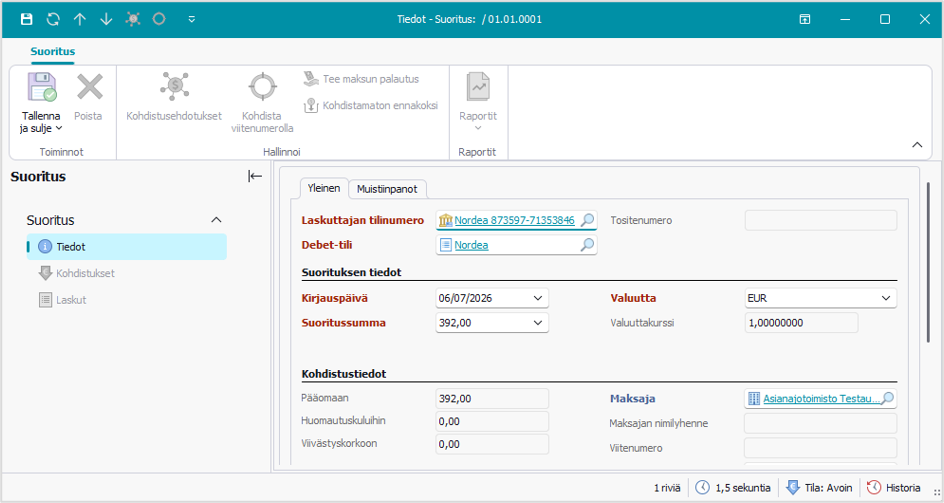Collapse the Suoritus side panel
944x503 pixels.
pos(255,176)
